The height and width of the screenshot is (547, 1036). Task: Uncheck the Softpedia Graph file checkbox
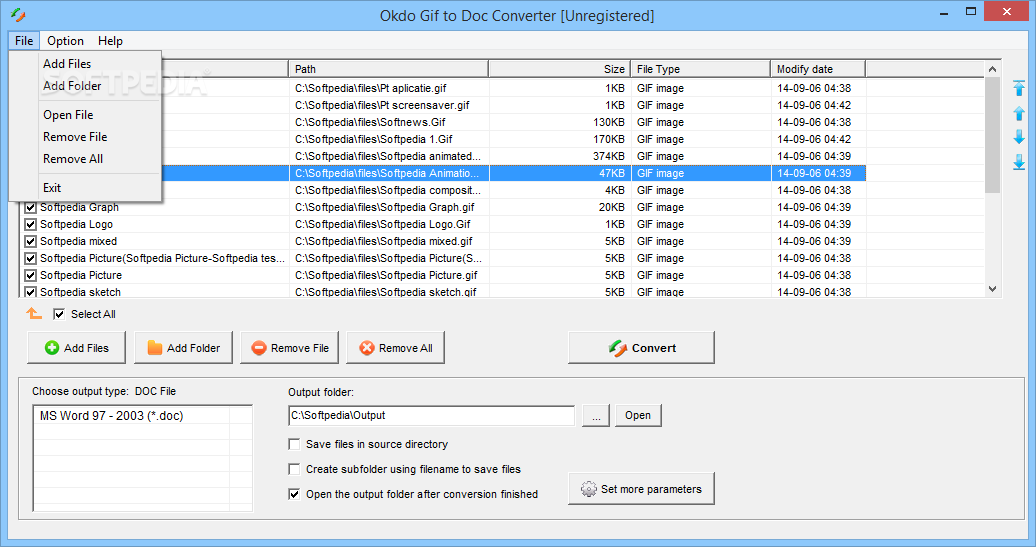[30, 207]
